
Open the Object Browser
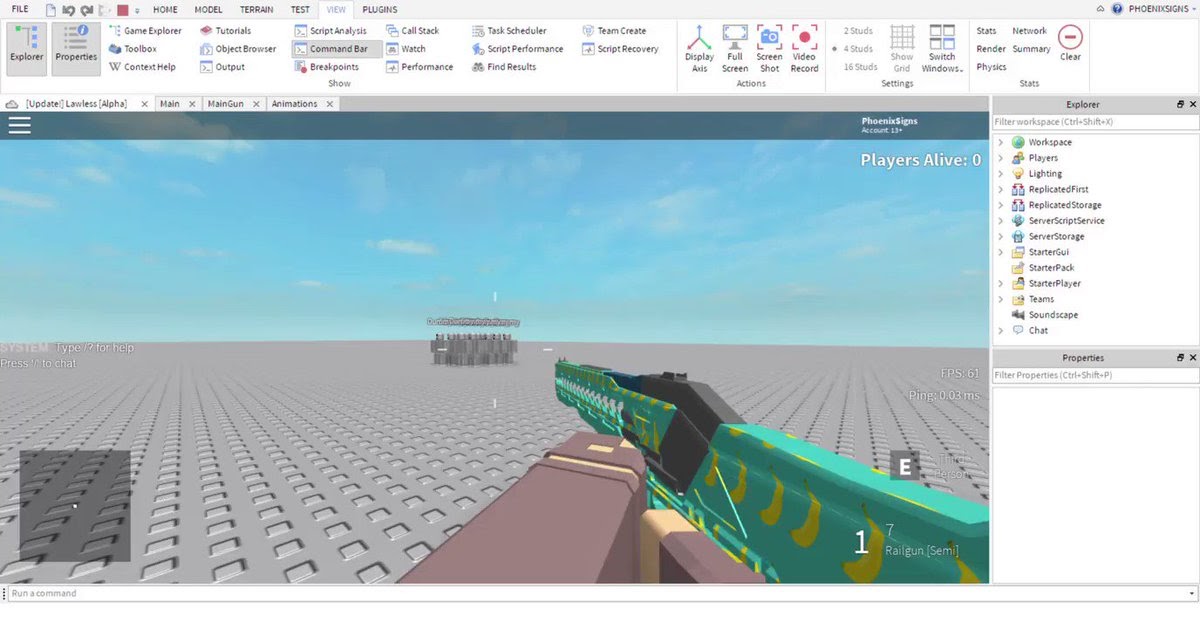point(238,49)
